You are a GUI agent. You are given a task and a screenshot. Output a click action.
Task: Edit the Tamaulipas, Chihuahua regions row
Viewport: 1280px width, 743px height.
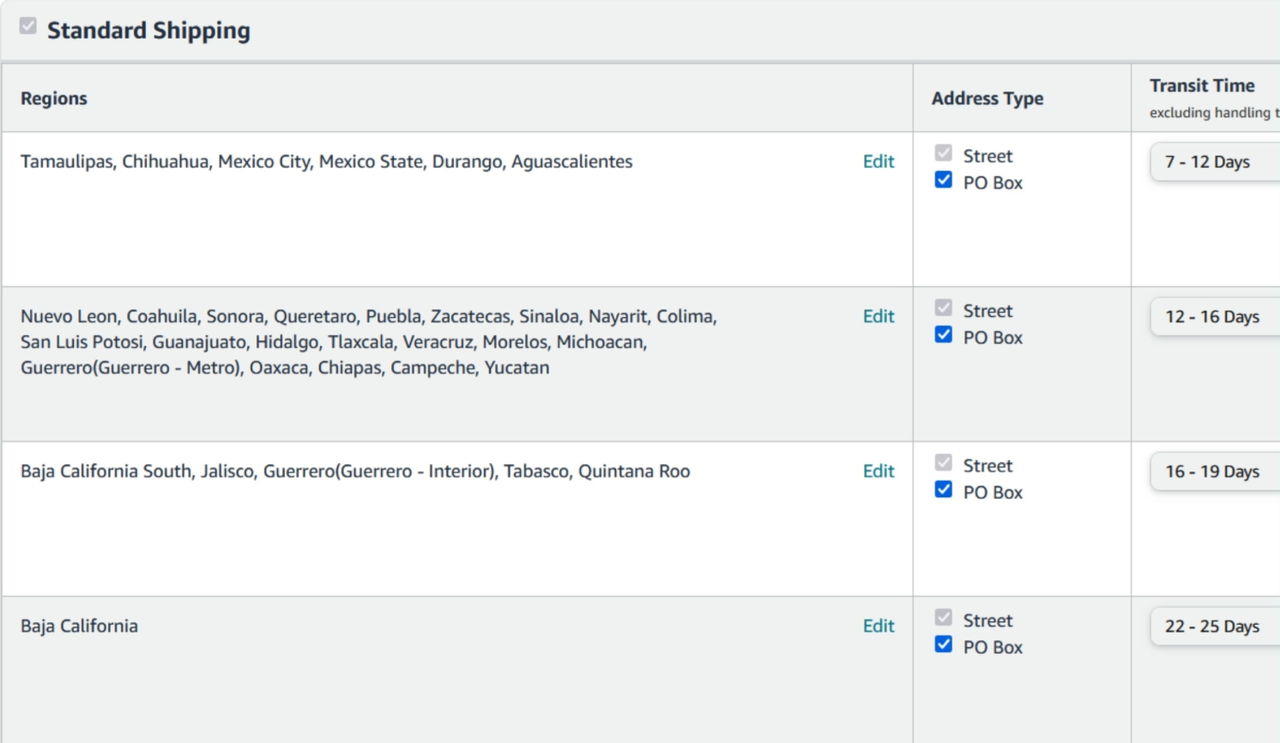878,162
